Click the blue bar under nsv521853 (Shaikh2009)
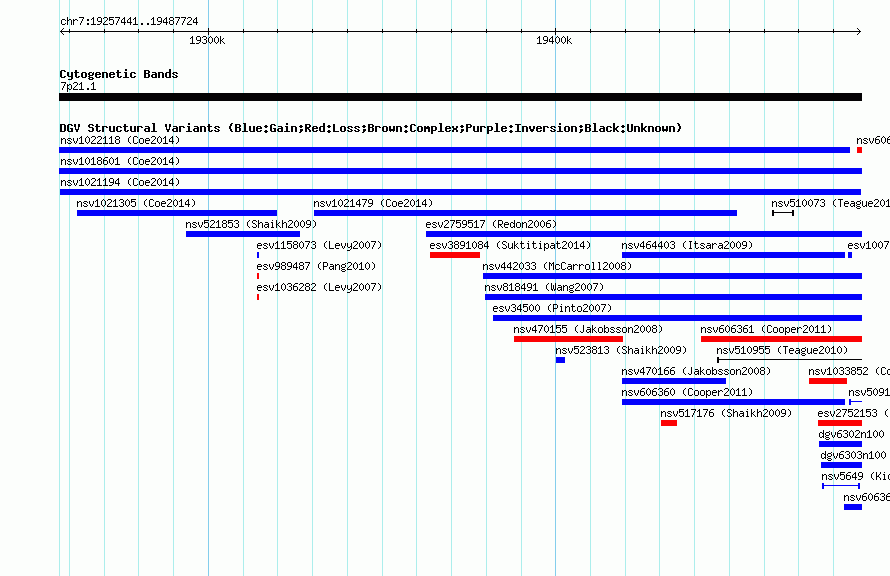 pos(243,234)
